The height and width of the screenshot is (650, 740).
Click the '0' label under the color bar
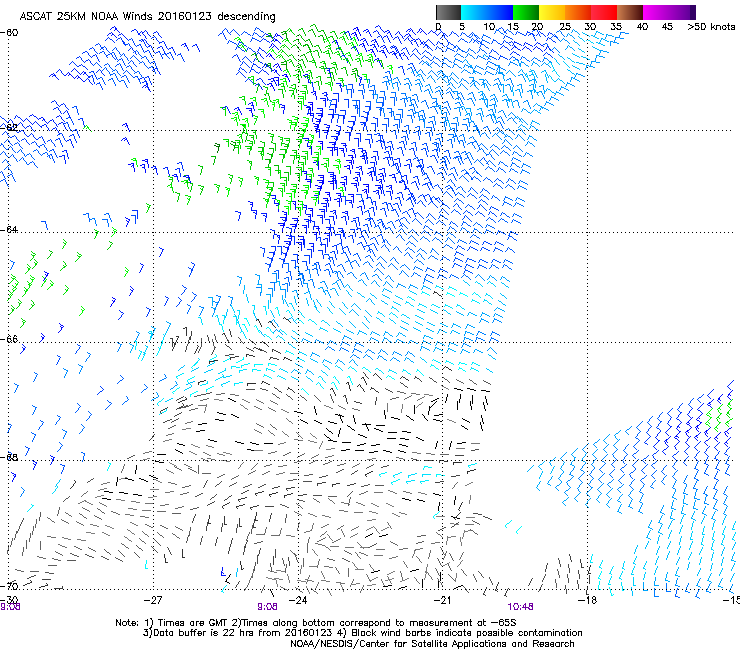(438, 26)
